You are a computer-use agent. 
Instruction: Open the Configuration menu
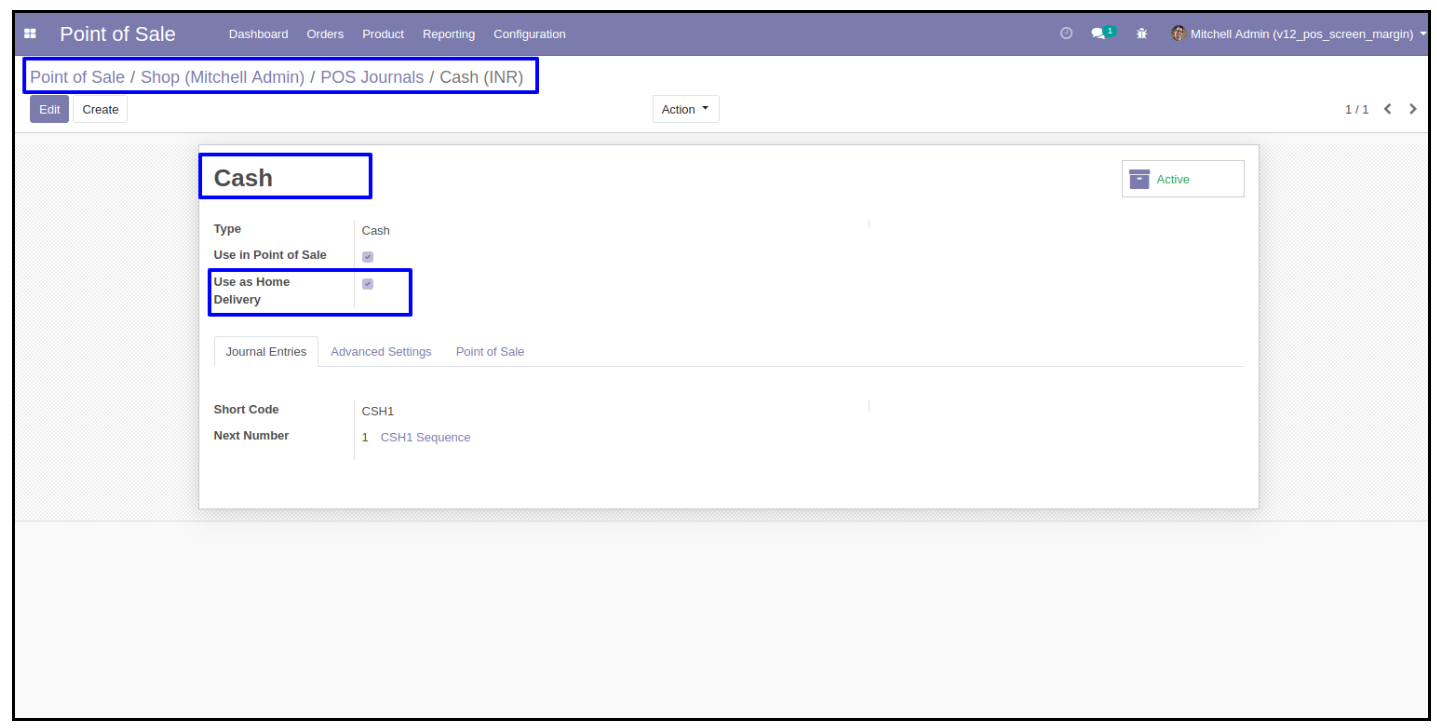529,35
